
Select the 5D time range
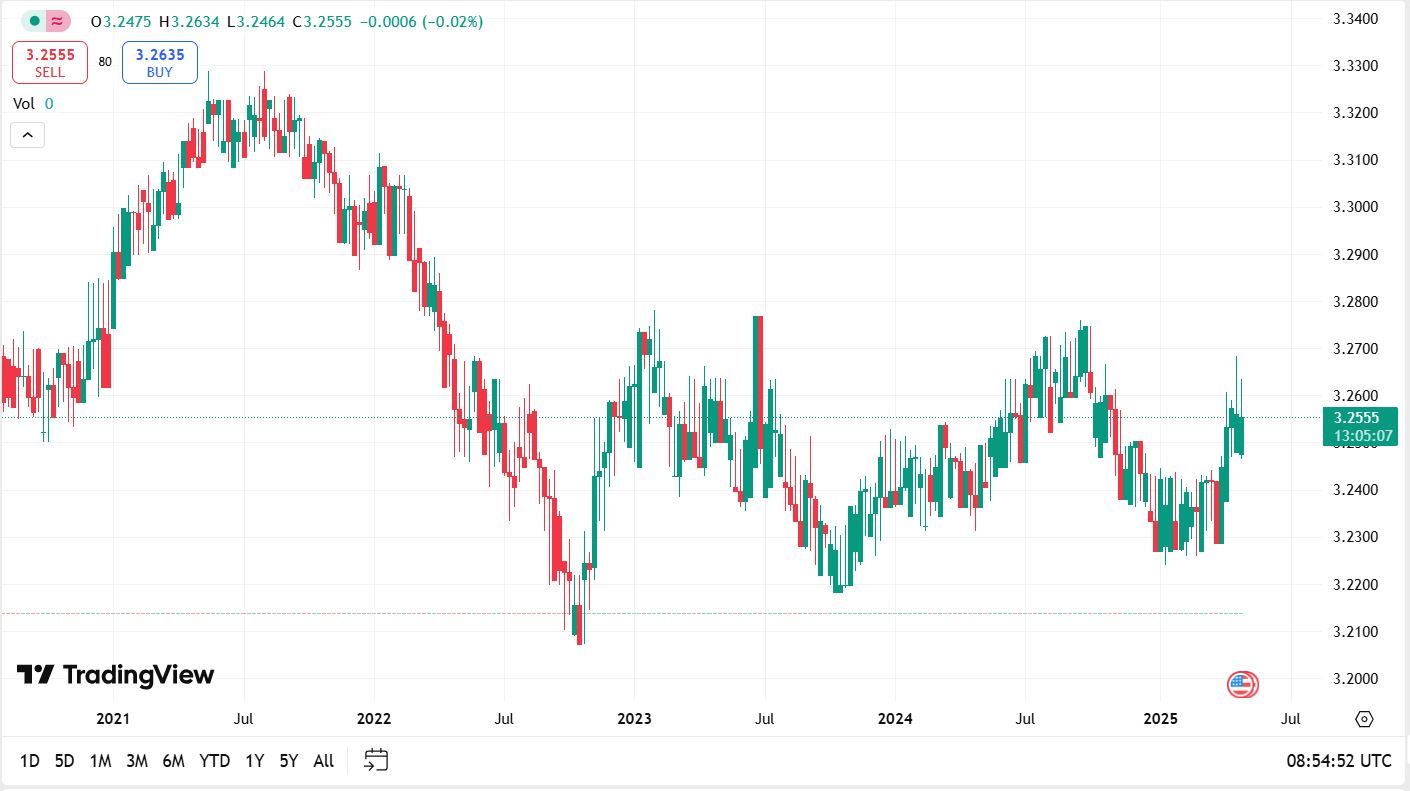click(x=64, y=761)
